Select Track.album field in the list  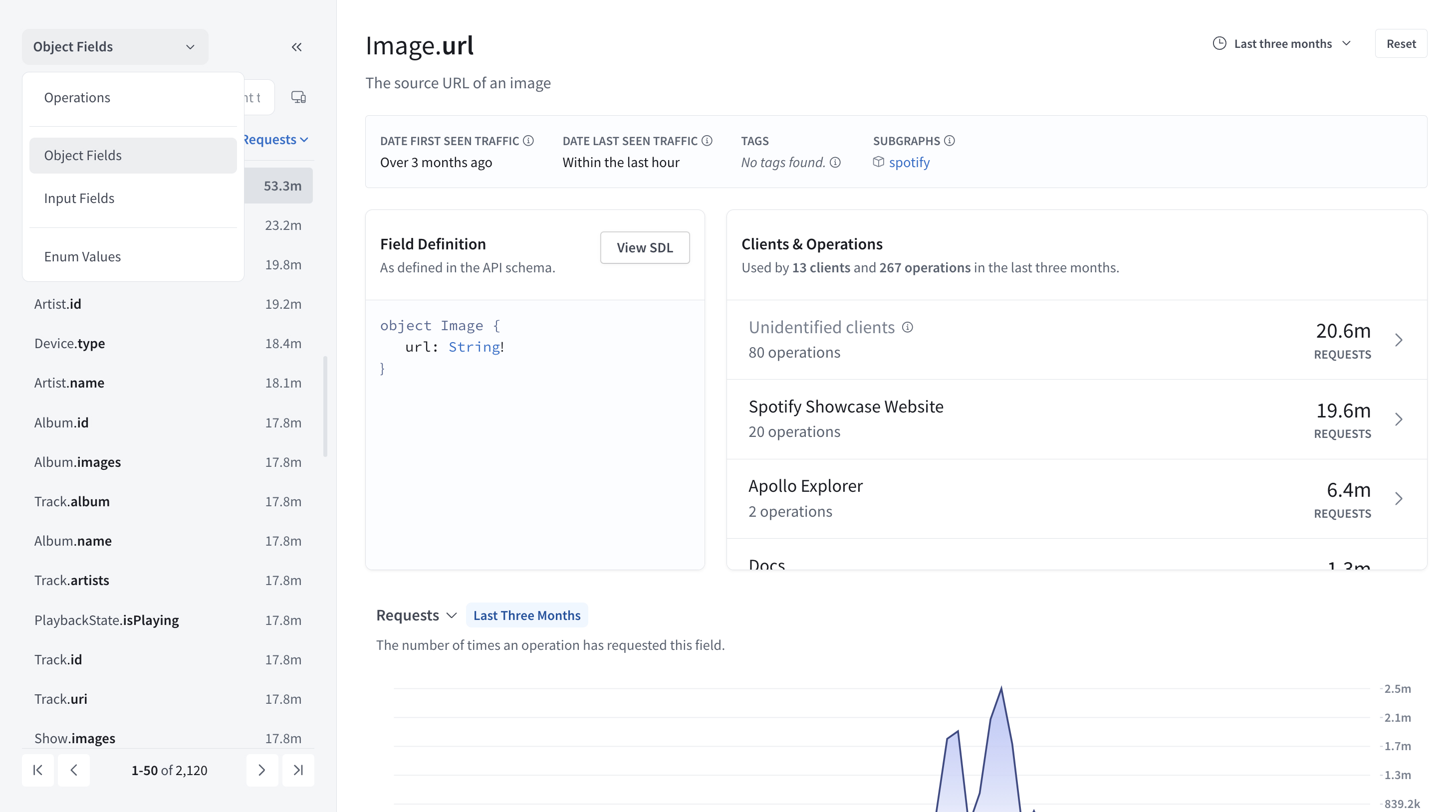(72, 501)
